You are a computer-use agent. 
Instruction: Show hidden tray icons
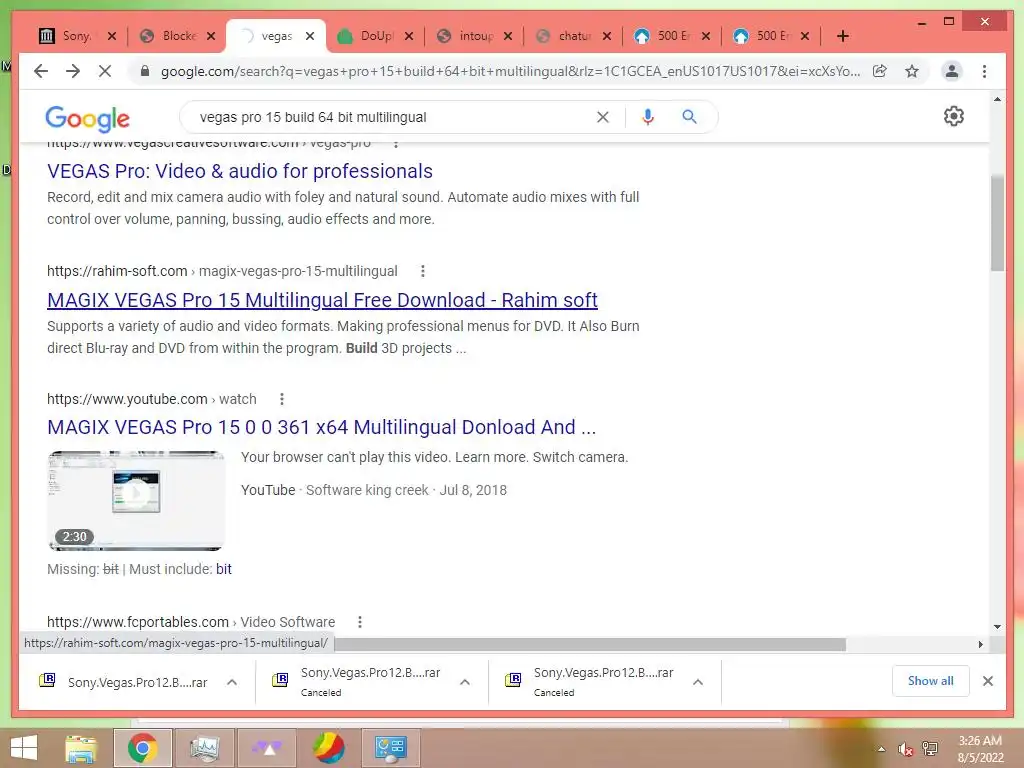[x=882, y=748]
